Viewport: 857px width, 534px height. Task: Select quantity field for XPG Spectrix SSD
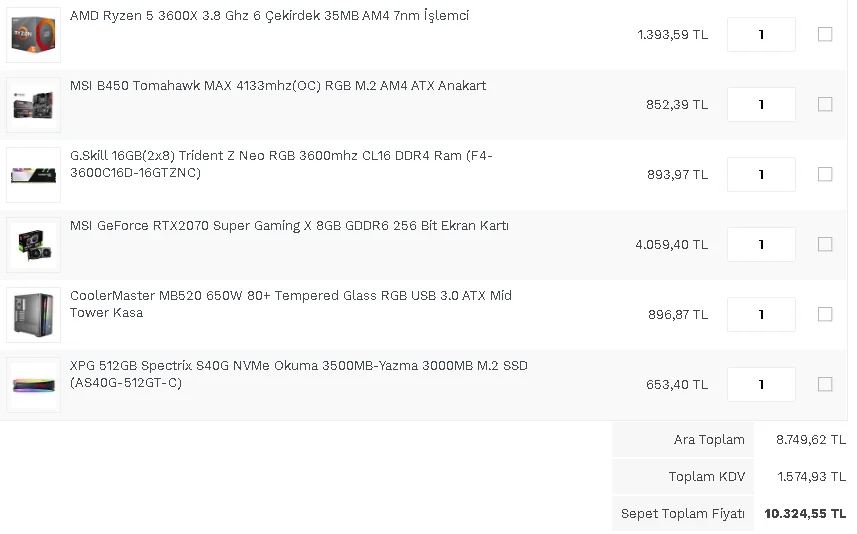[761, 384]
